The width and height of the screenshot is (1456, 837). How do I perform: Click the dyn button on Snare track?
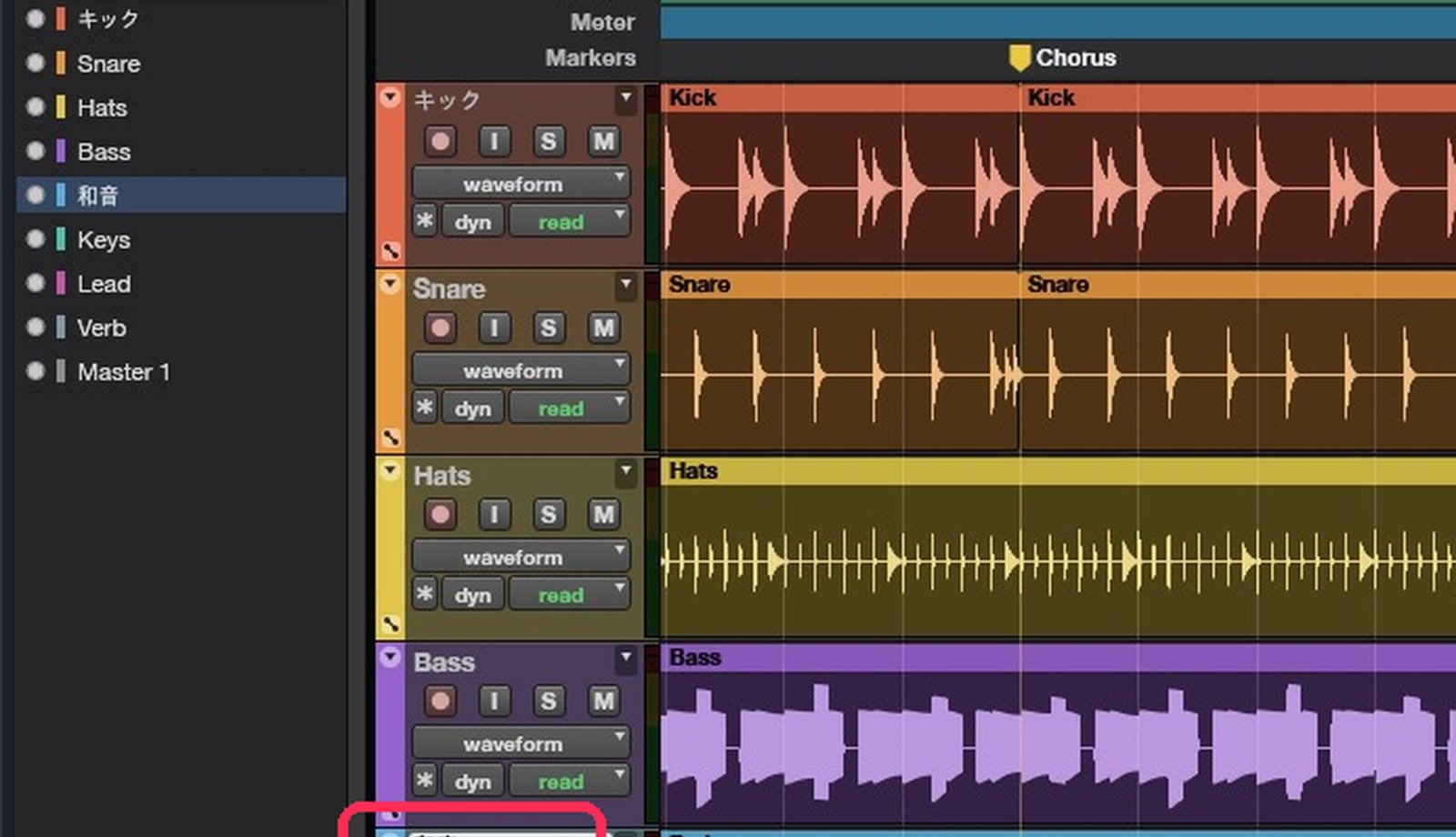pyautogui.click(x=472, y=408)
